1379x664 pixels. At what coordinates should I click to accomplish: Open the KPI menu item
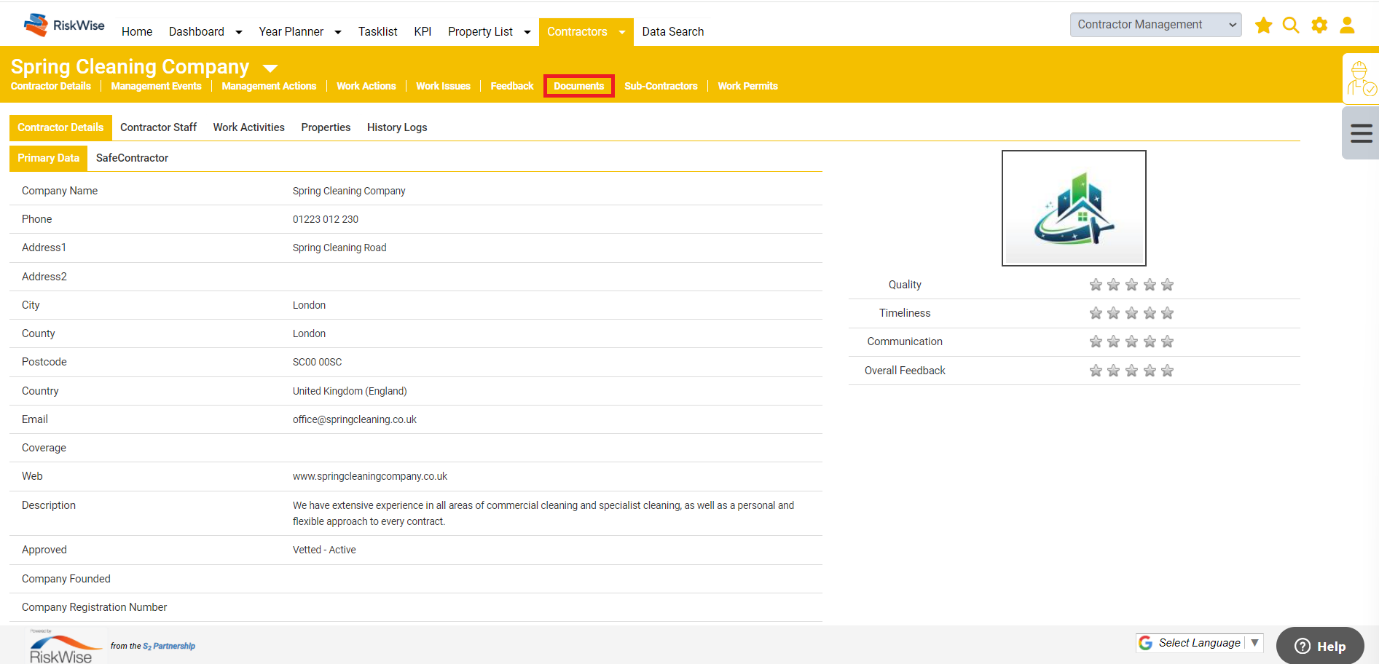[423, 32]
